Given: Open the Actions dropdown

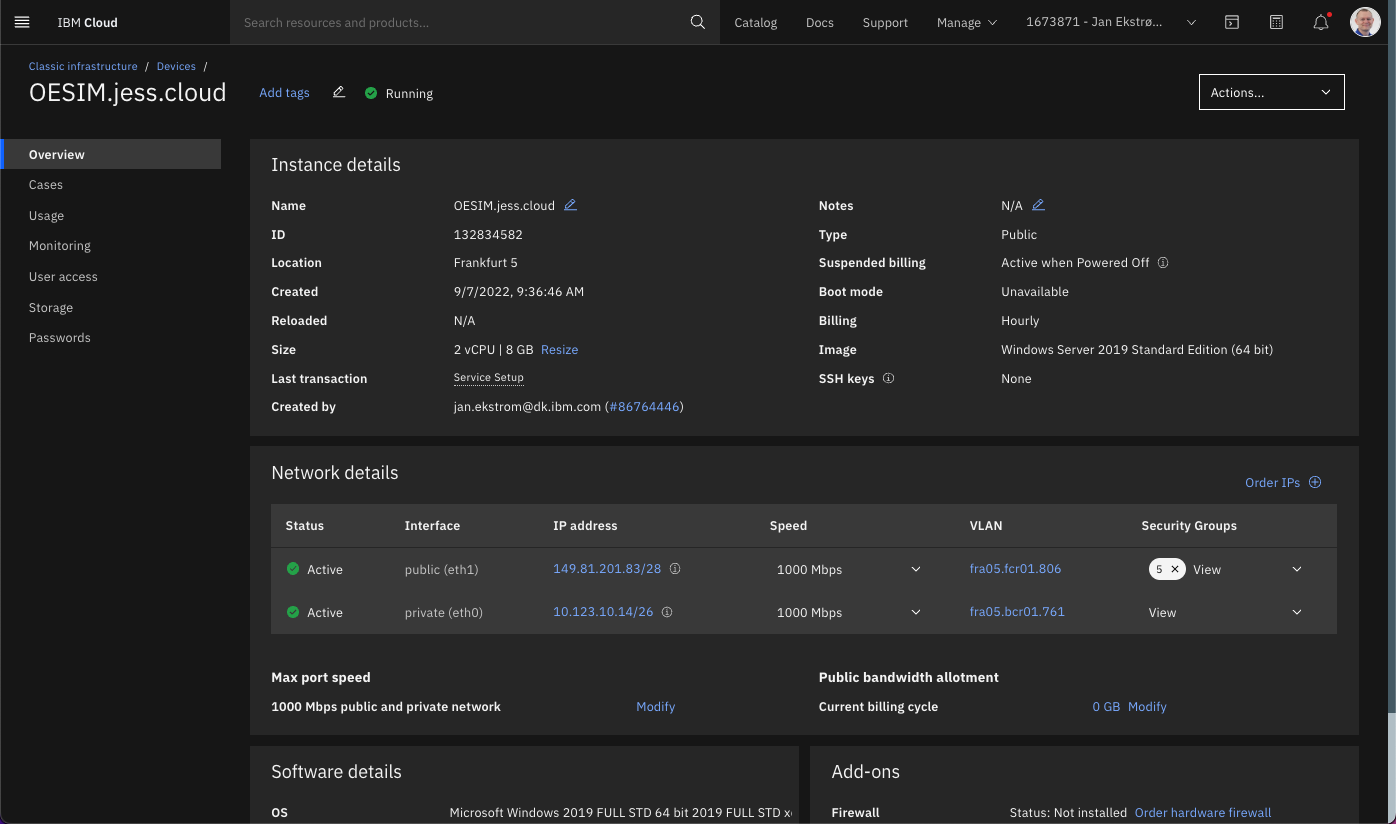Looking at the screenshot, I should coord(1271,92).
